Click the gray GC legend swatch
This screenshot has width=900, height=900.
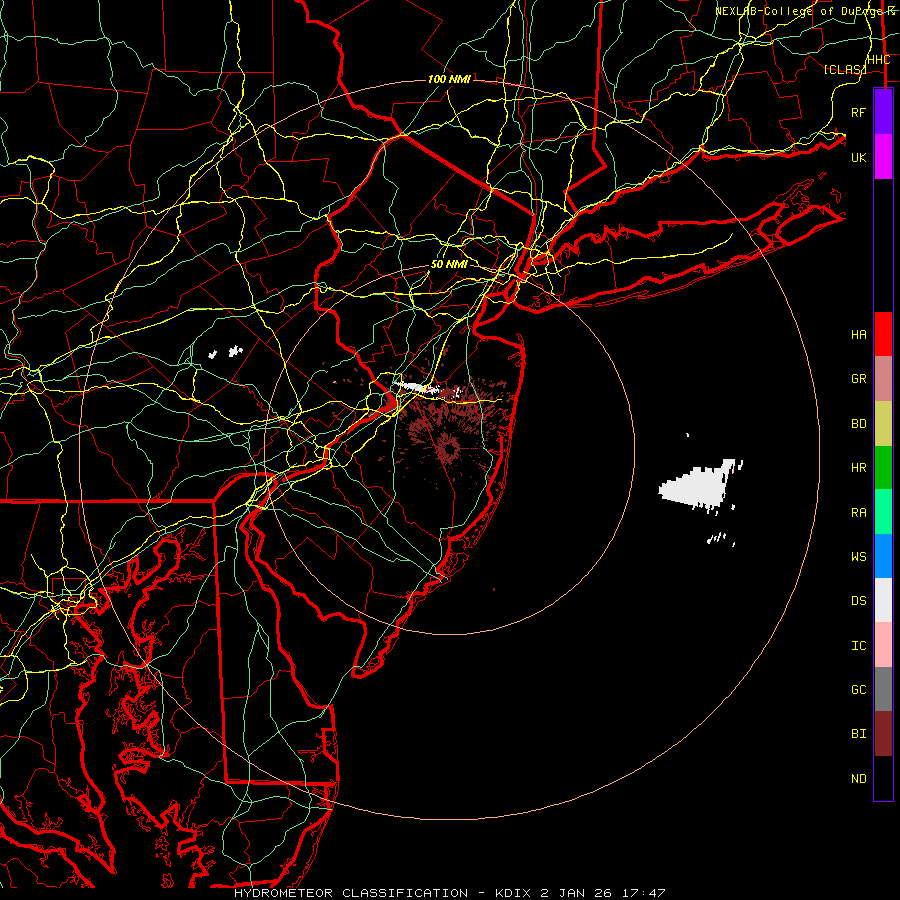[x=883, y=689]
